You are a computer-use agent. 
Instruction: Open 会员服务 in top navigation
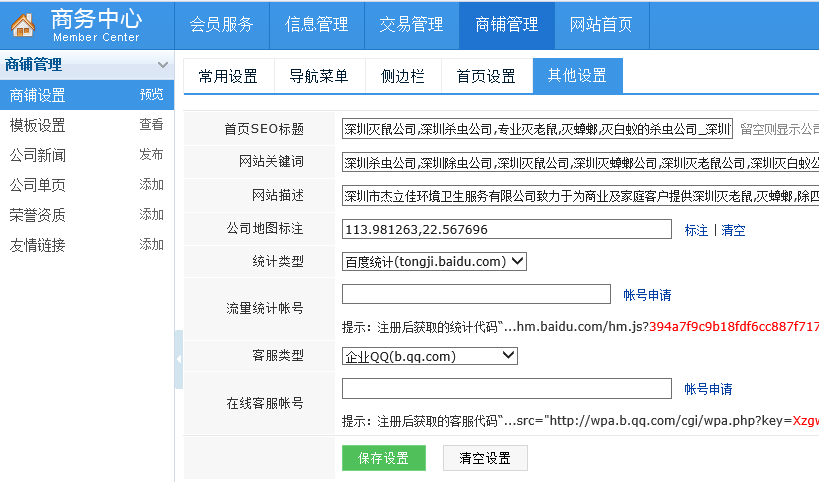[221, 25]
